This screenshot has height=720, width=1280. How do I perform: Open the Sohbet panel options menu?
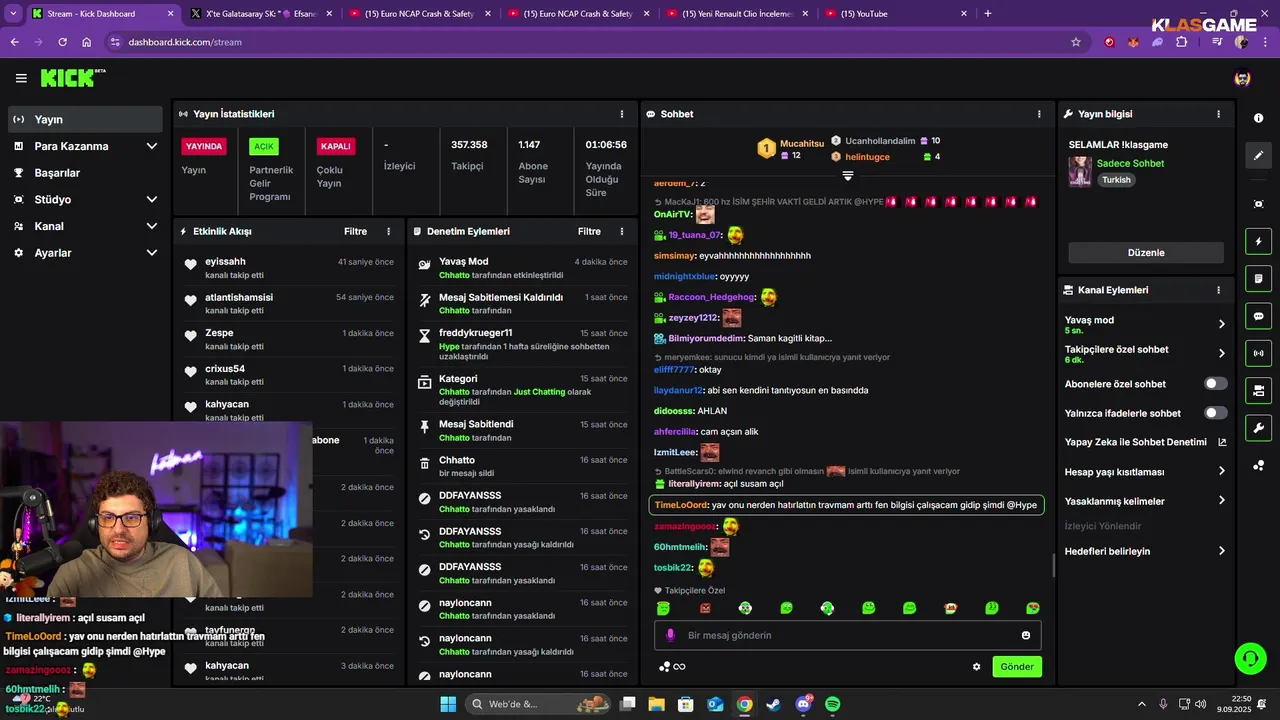1039,114
